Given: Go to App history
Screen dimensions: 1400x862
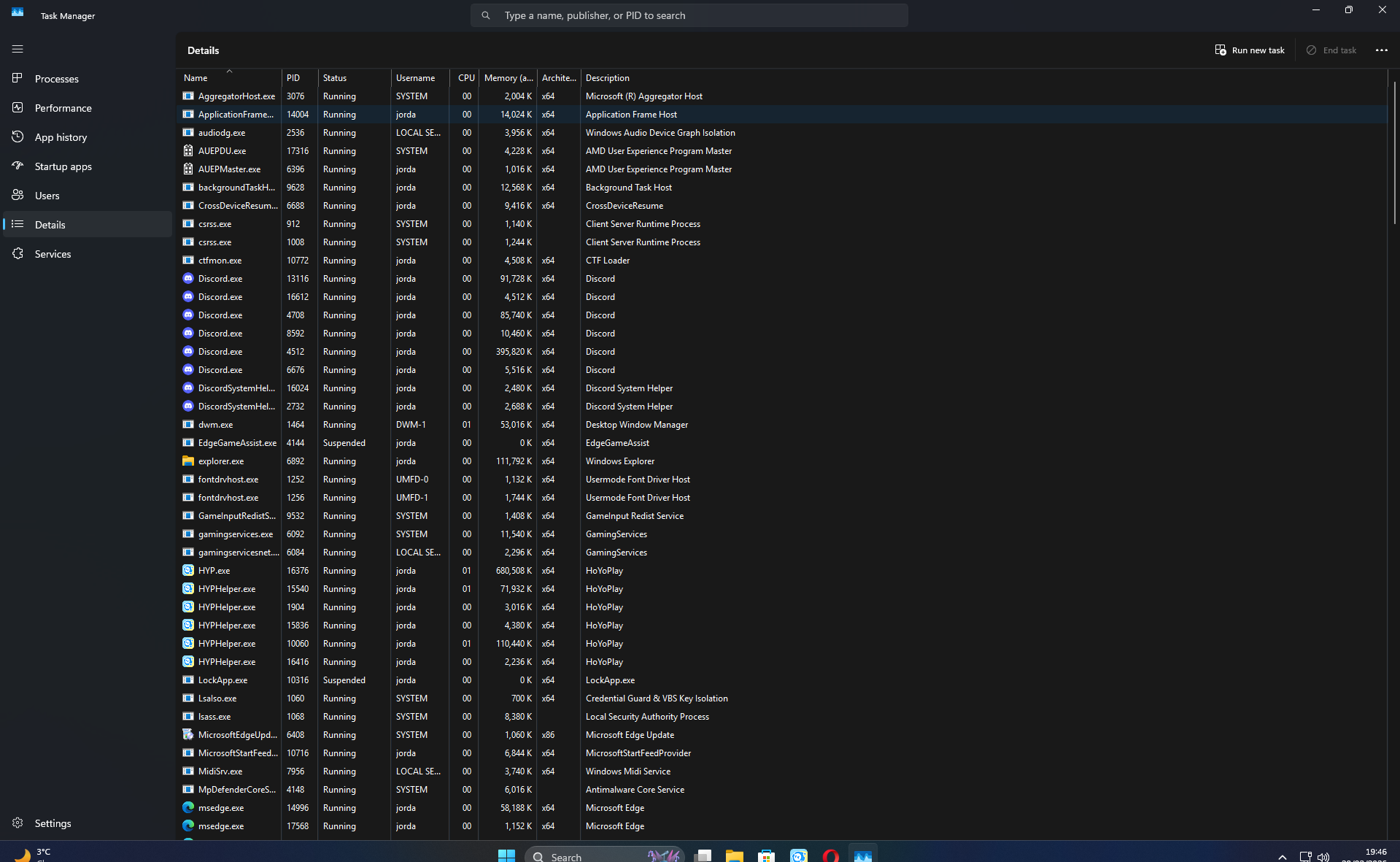Looking at the screenshot, I should [x=88, y=137].
